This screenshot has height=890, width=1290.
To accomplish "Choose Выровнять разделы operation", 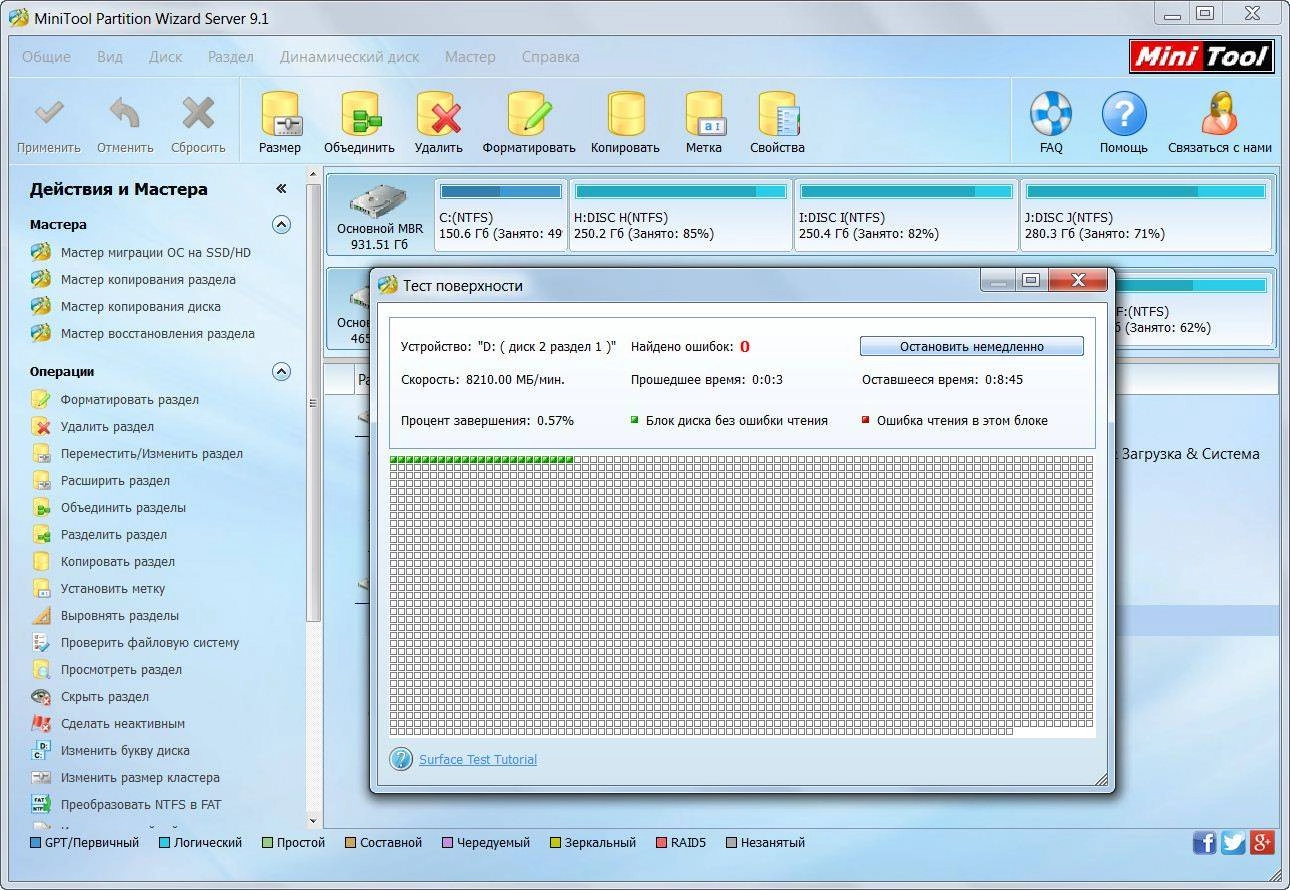I will click(x=119, y=615).
